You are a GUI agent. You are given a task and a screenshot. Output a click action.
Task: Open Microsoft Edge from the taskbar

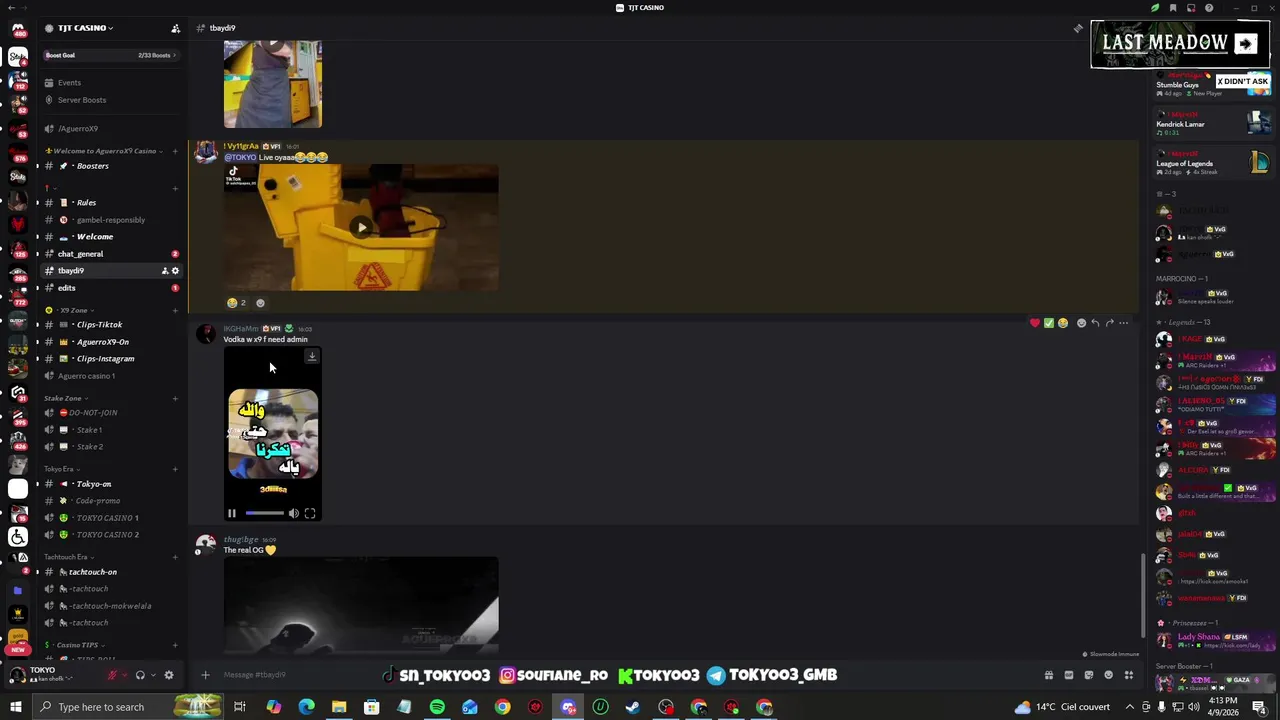point(306,707)
